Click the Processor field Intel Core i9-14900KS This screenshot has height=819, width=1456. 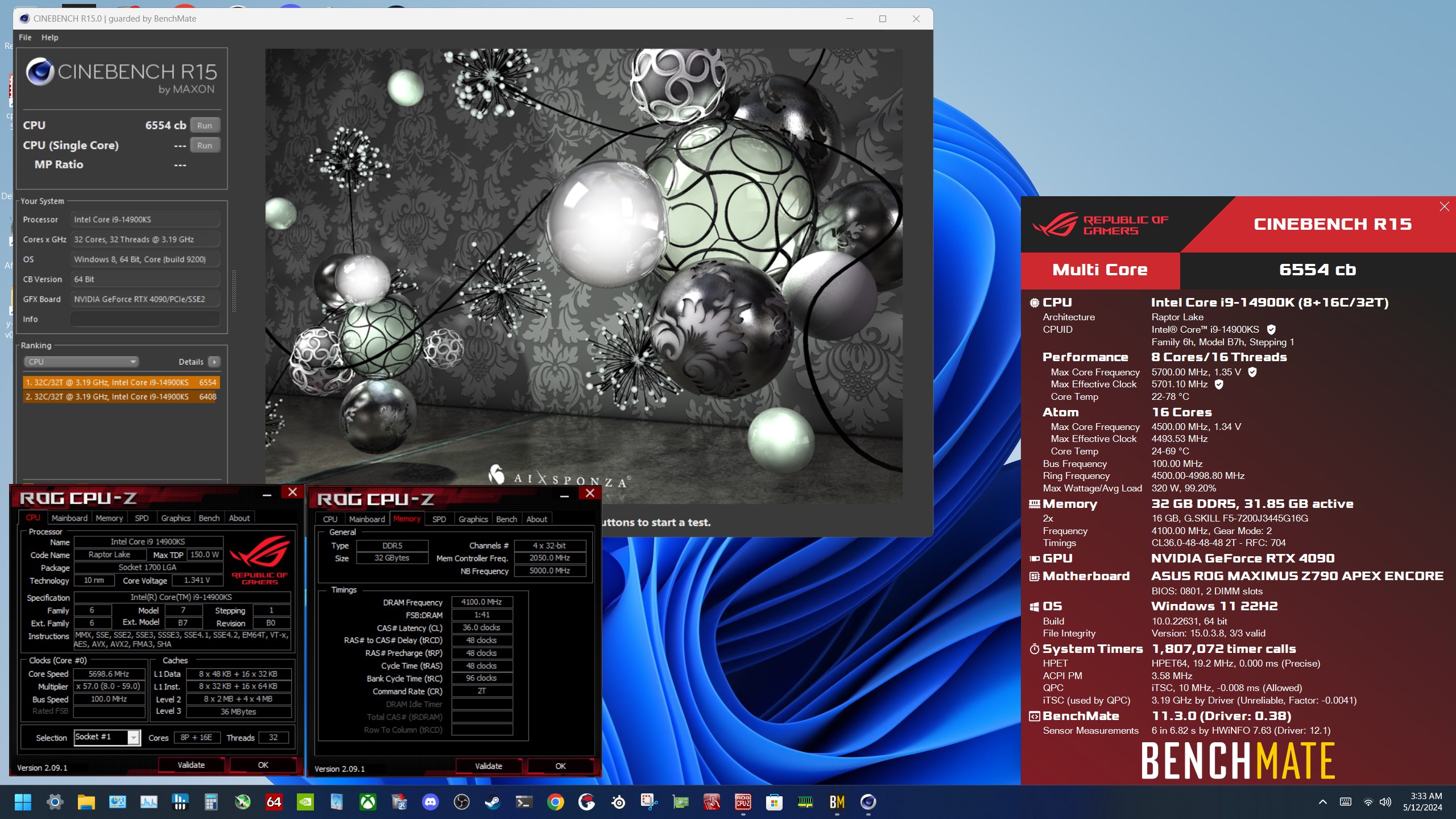point(145,220)
